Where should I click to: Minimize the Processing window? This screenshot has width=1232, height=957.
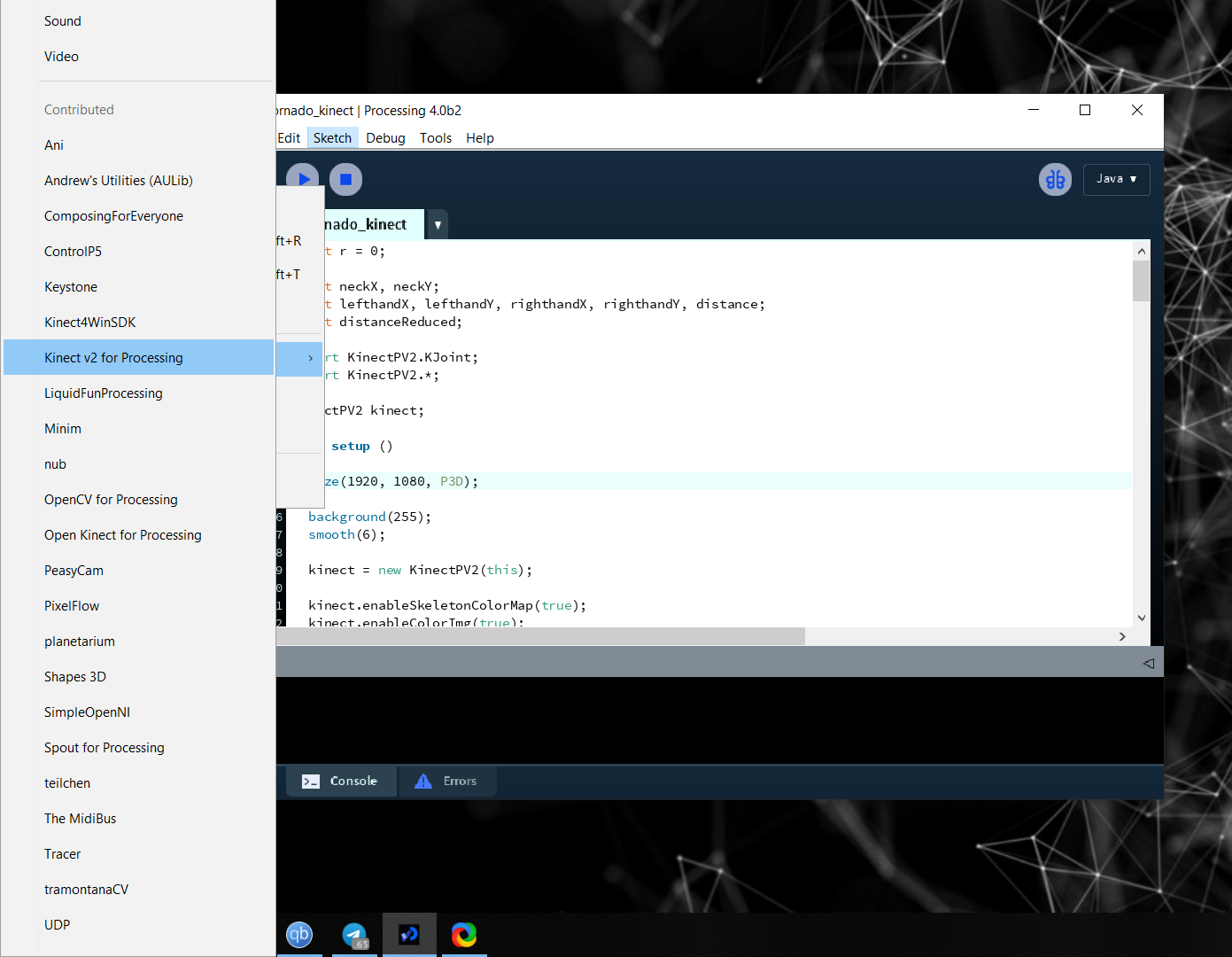point(1034,110)
